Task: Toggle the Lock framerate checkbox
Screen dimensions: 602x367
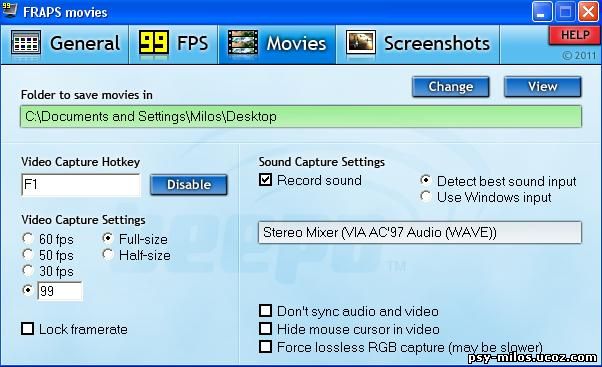Action: [x=28, y=329]
